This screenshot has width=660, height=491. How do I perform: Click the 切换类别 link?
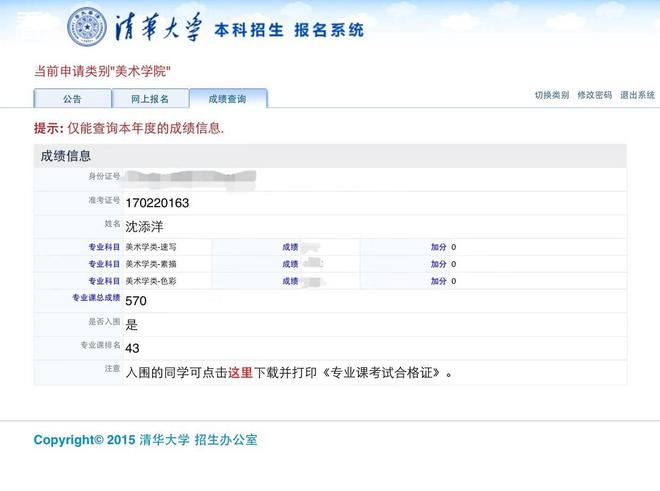[551, 95]
